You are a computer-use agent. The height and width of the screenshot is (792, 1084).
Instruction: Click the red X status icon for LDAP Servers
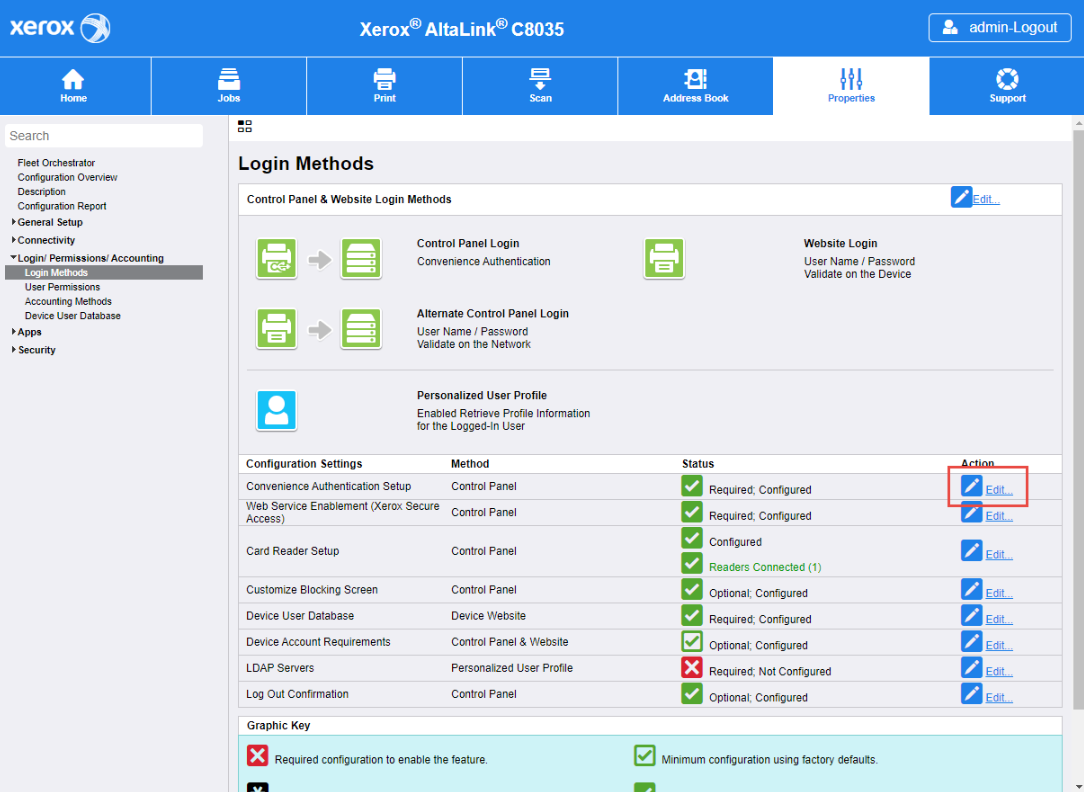692,668
